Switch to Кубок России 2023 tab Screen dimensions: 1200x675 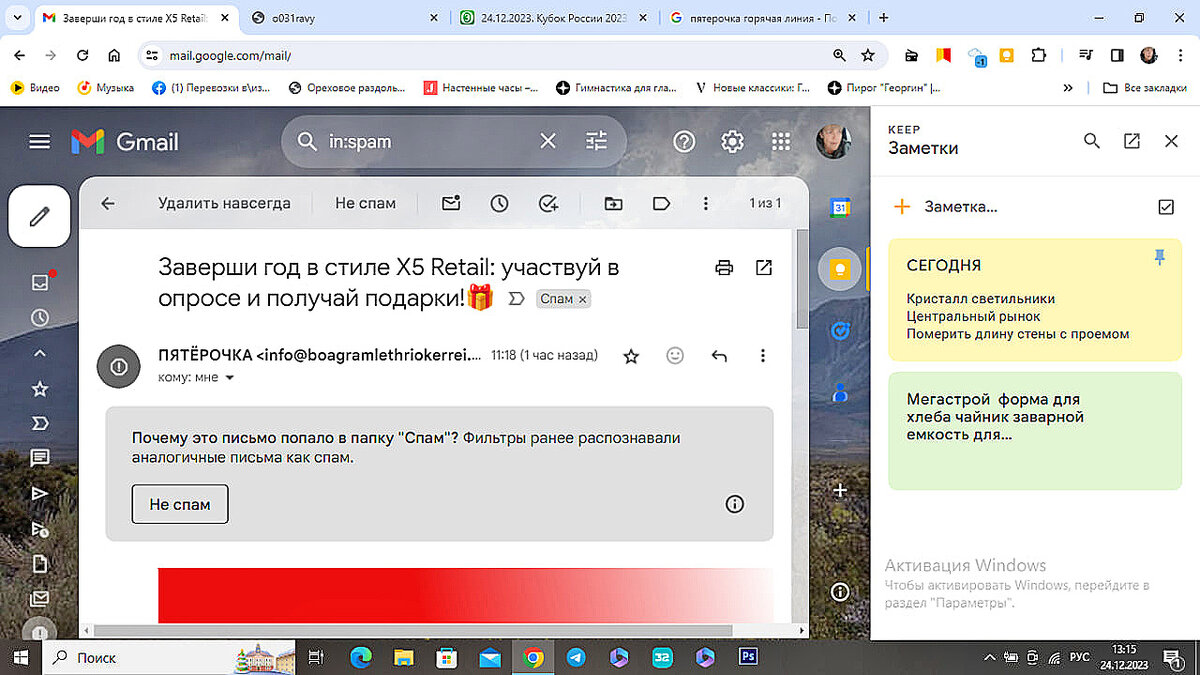click(555, 18)
